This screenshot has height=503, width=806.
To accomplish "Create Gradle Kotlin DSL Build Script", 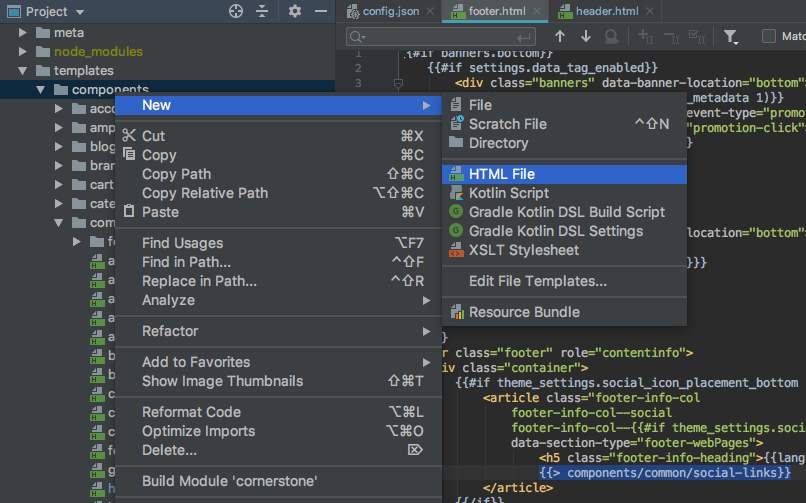I will pyautogui.click(x=564, y=212).
